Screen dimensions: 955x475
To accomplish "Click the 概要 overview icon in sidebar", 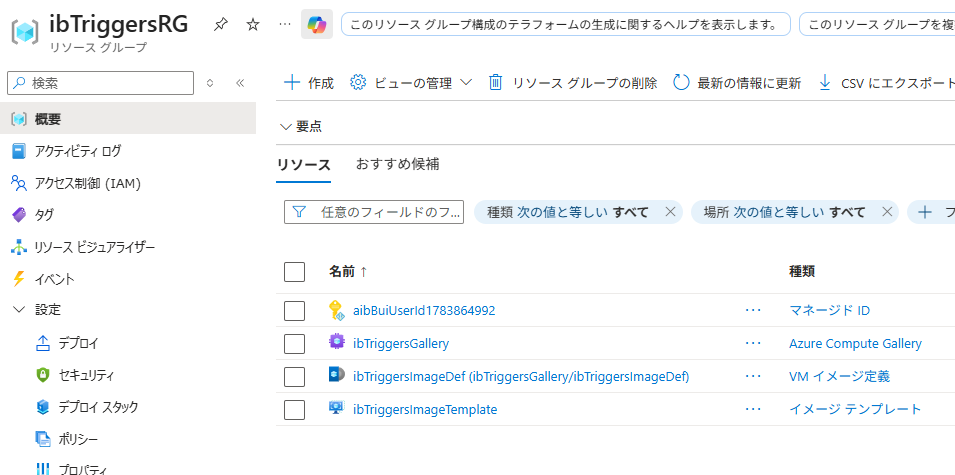I will click(x=19, y=119).
